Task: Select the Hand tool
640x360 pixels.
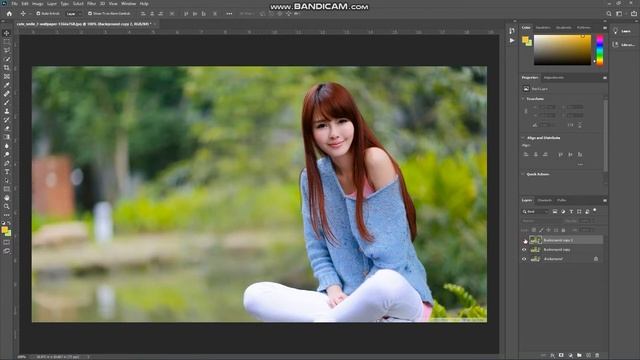Action: pyautogui.click(x=7, y=198)
